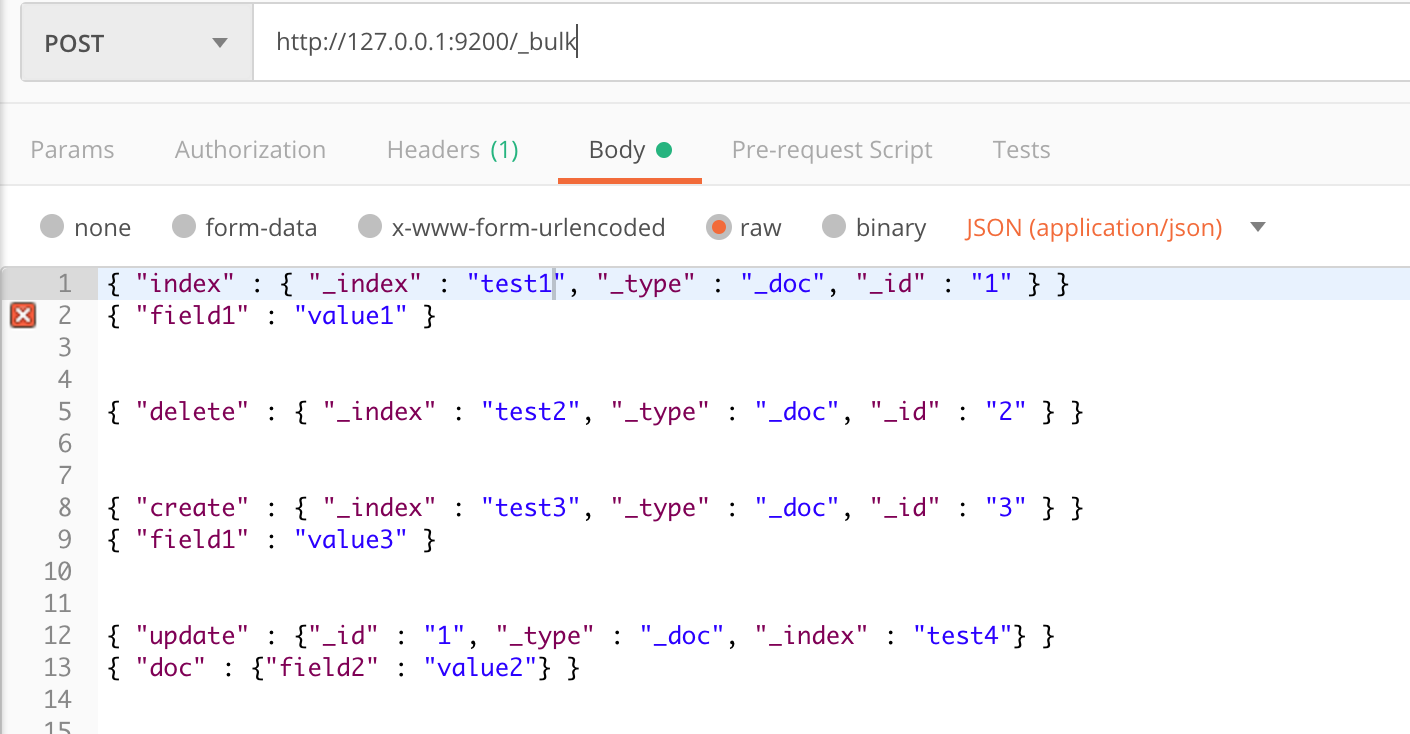1410x734 pixels.
Task: Select the raw body radio option
Action: (718, 227)
